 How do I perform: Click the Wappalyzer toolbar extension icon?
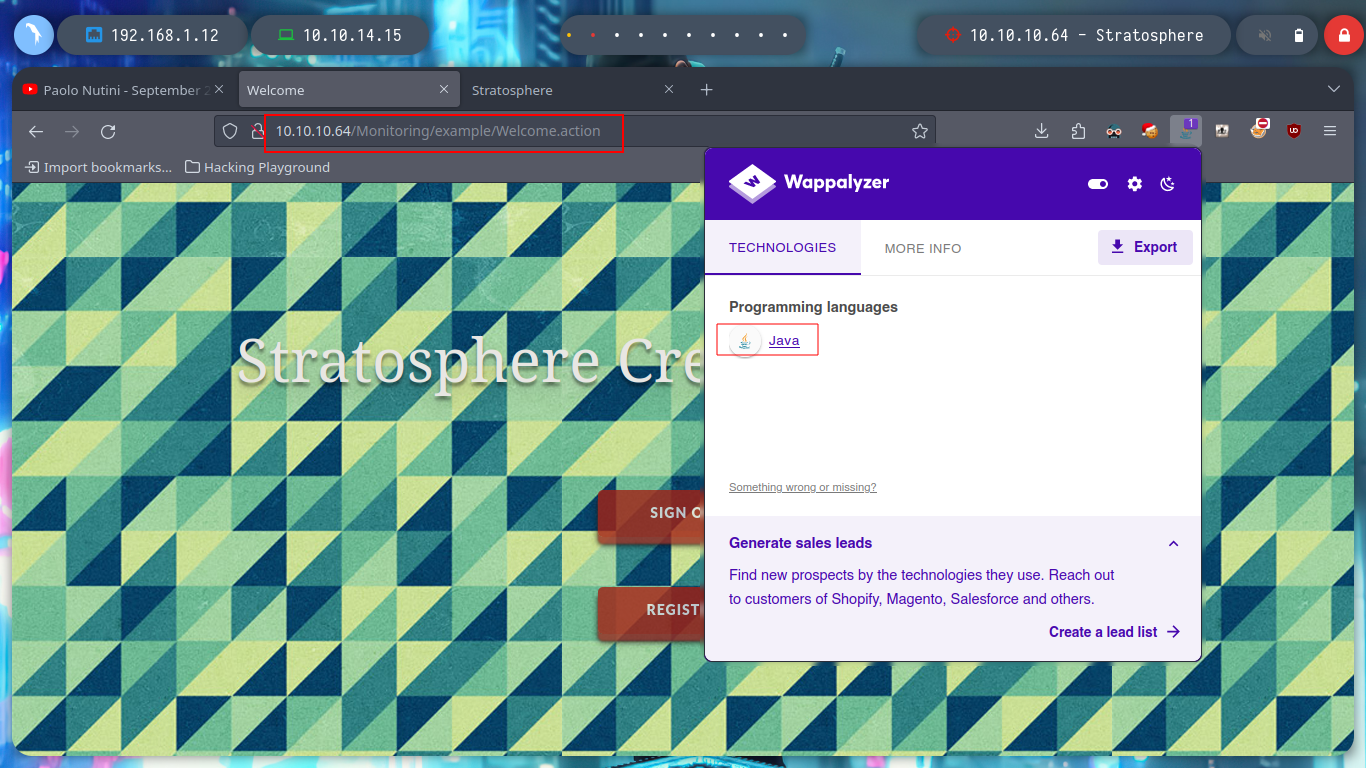pos(1185,131)
